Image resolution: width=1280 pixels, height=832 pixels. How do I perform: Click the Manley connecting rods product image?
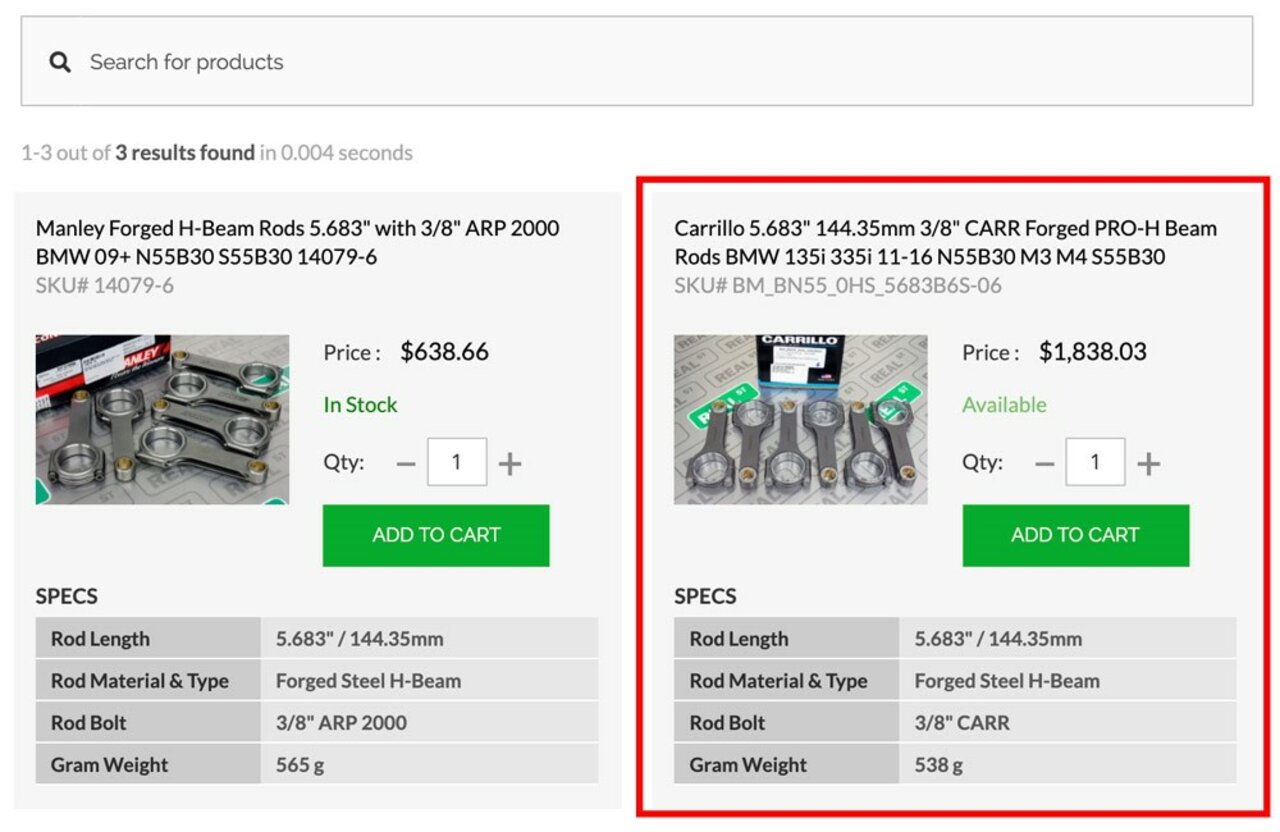(x=162, y=419)
